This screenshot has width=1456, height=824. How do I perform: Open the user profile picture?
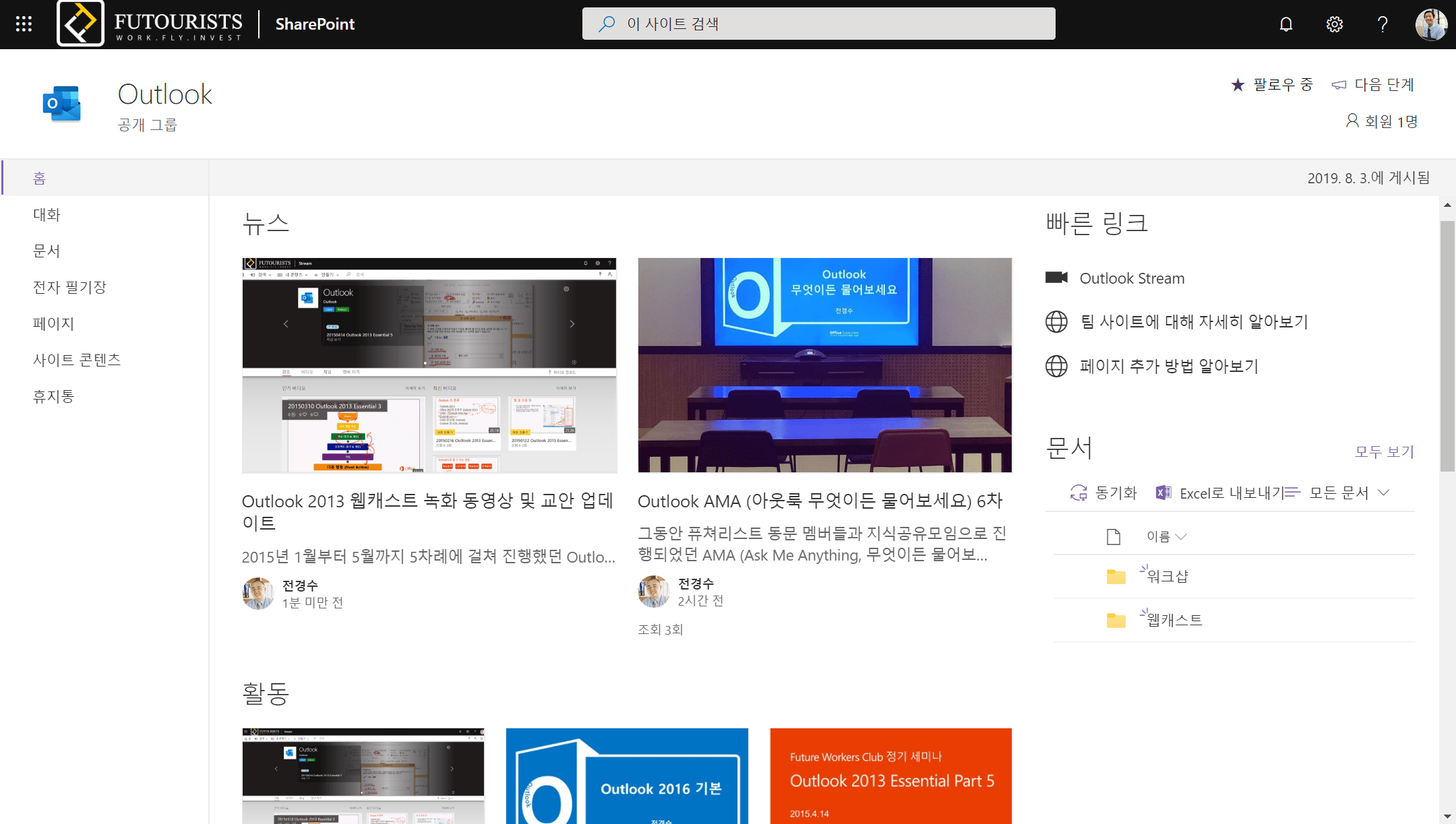(1430, 24)
